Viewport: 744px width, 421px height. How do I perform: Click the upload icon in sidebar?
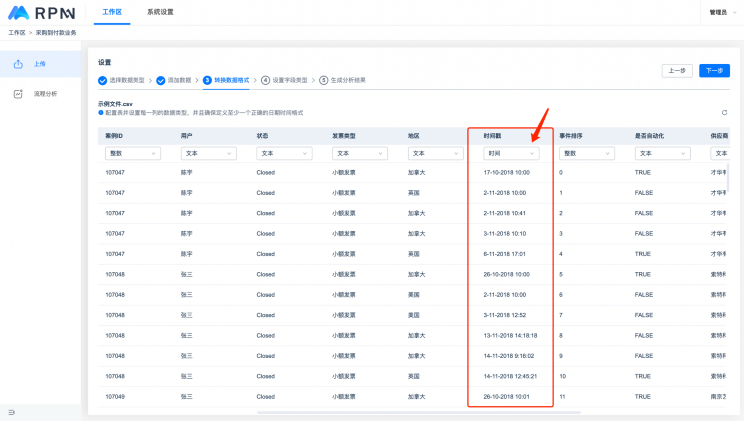click(18, 64)
